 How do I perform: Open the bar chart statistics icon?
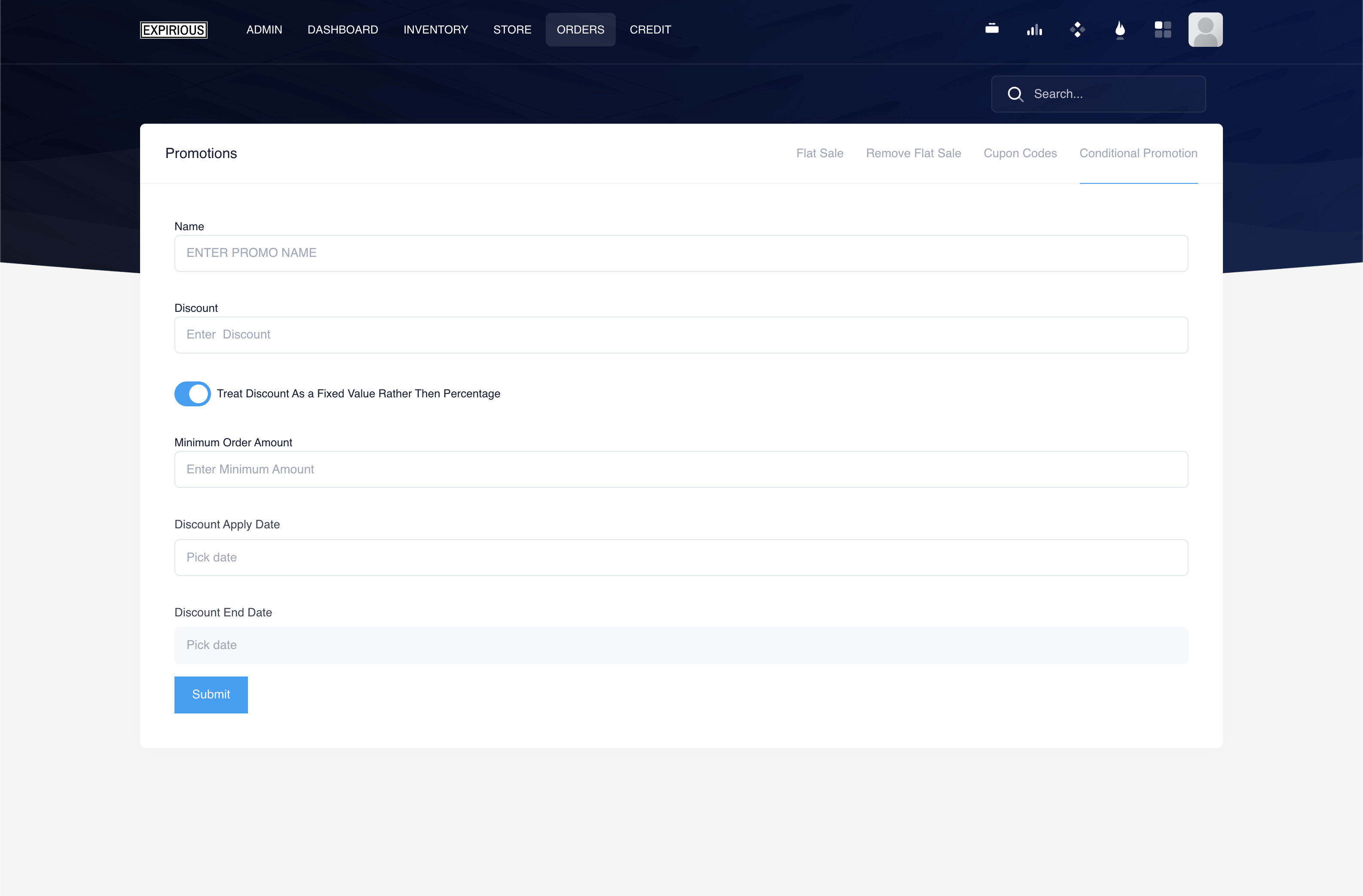coord(1034,29)
